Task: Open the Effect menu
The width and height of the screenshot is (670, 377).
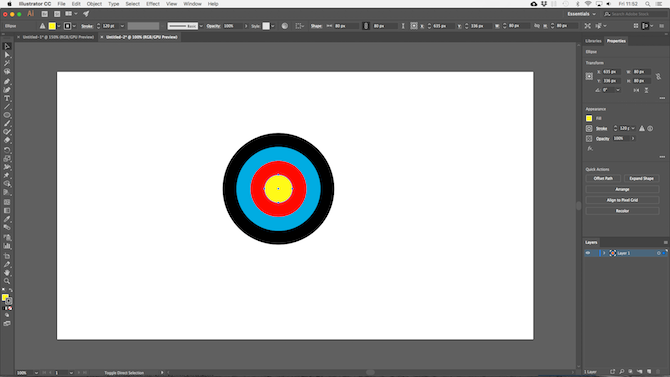Action: [153, 4]
